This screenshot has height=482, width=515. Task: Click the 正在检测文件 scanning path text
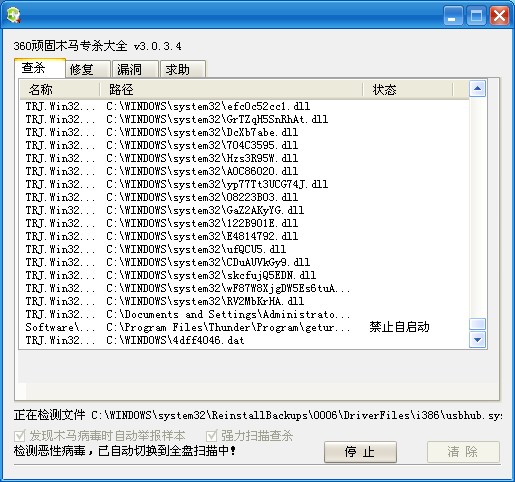point(258,415)
